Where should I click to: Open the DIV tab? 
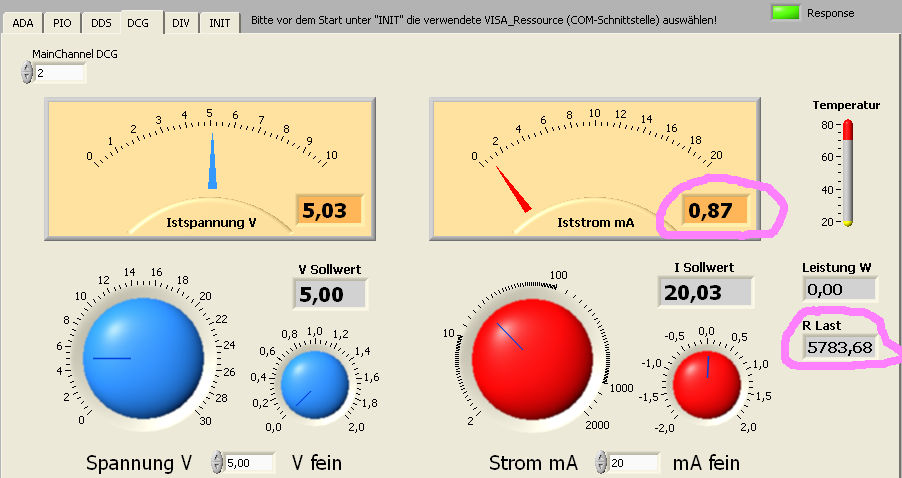tap(180, 21)
